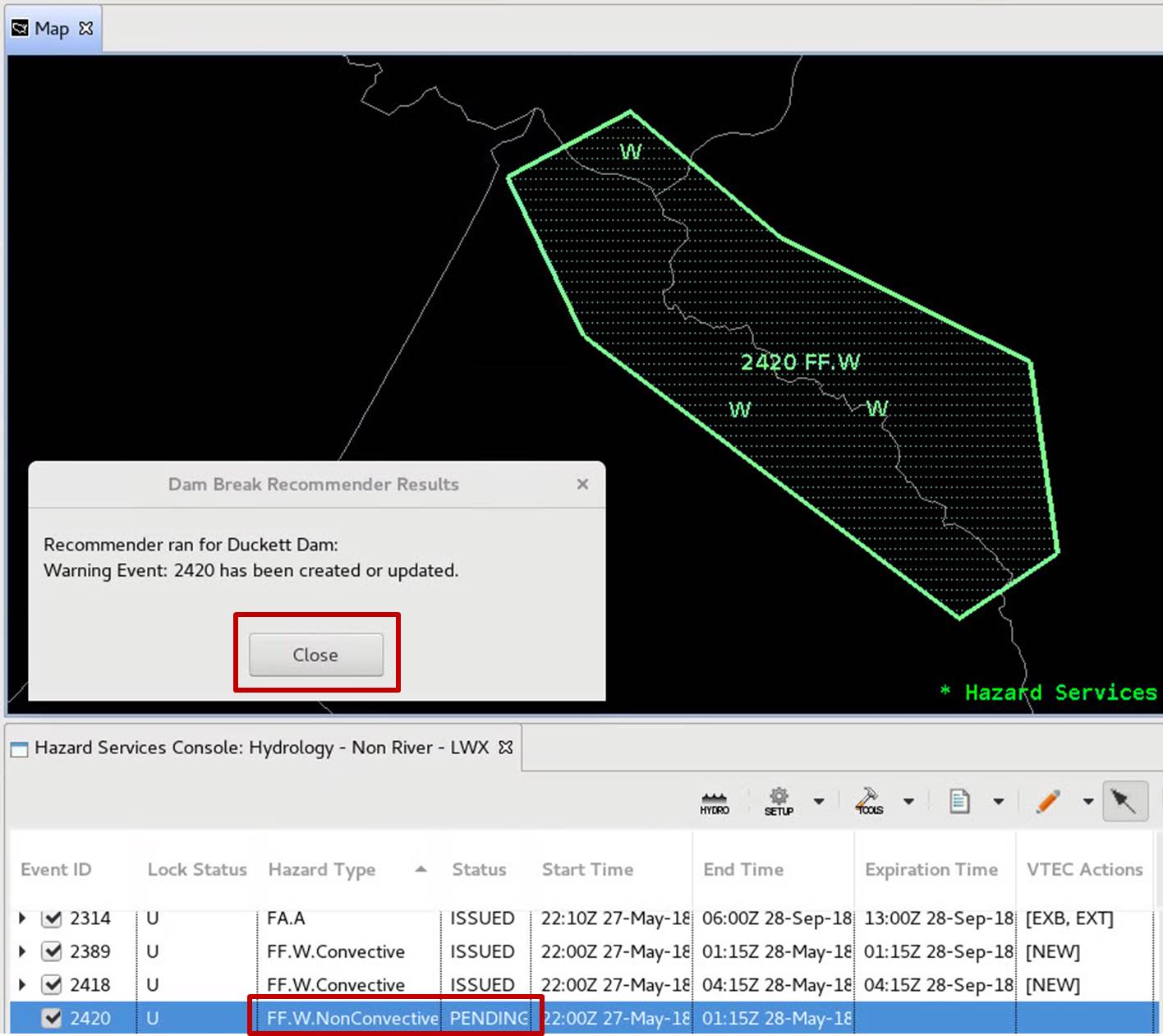Click the Dam Break Recommender Results title
The width and height of the screenshot is (1163, 1036).
[314, 484]
